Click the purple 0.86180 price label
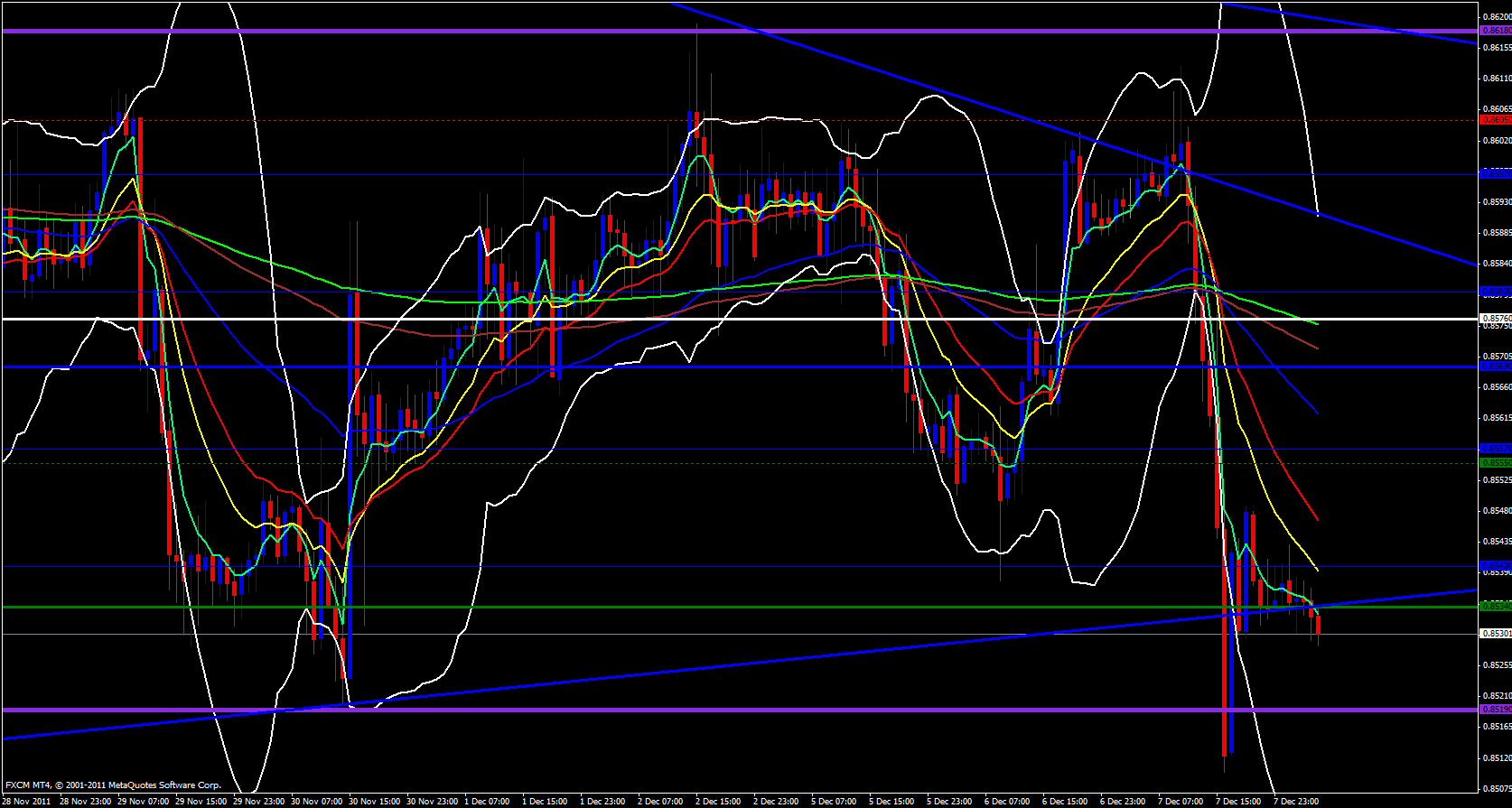 coord(1495,31)
